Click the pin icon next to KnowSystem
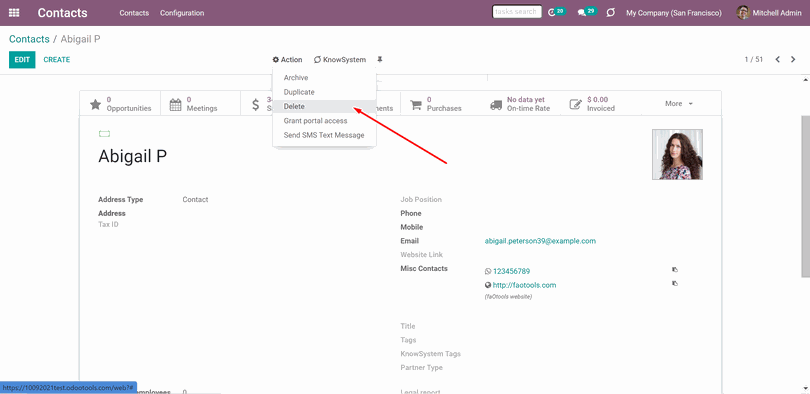Image resolution: width=810 pixels, height=394 pixels. tap(380, 59)
